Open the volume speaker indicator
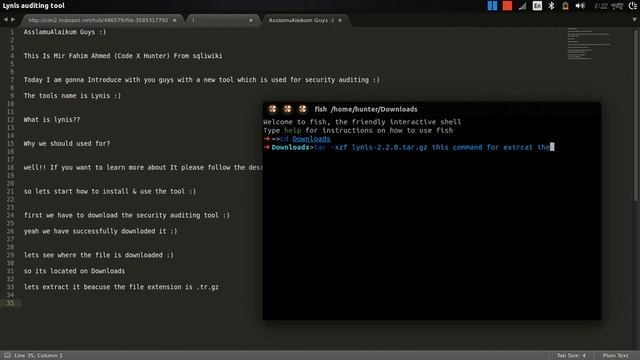 (580, 6)
